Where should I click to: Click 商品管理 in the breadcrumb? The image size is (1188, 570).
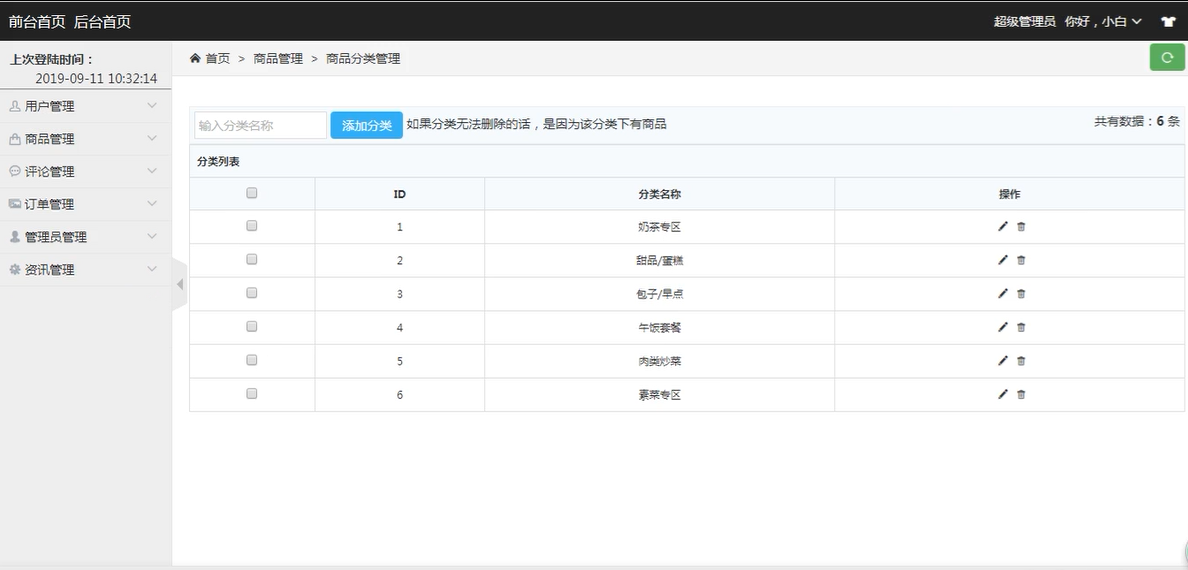pos(278,58)
